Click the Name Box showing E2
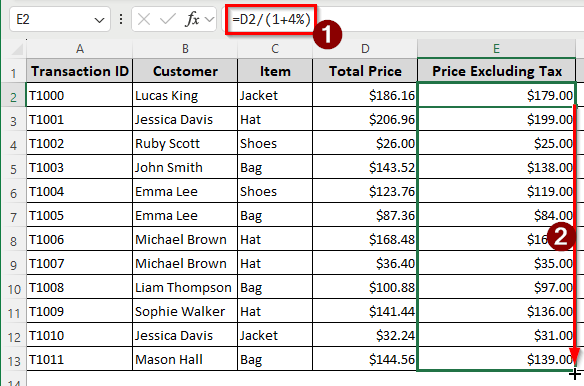This screenshot has height=386, width=584. tap(60, 19)
